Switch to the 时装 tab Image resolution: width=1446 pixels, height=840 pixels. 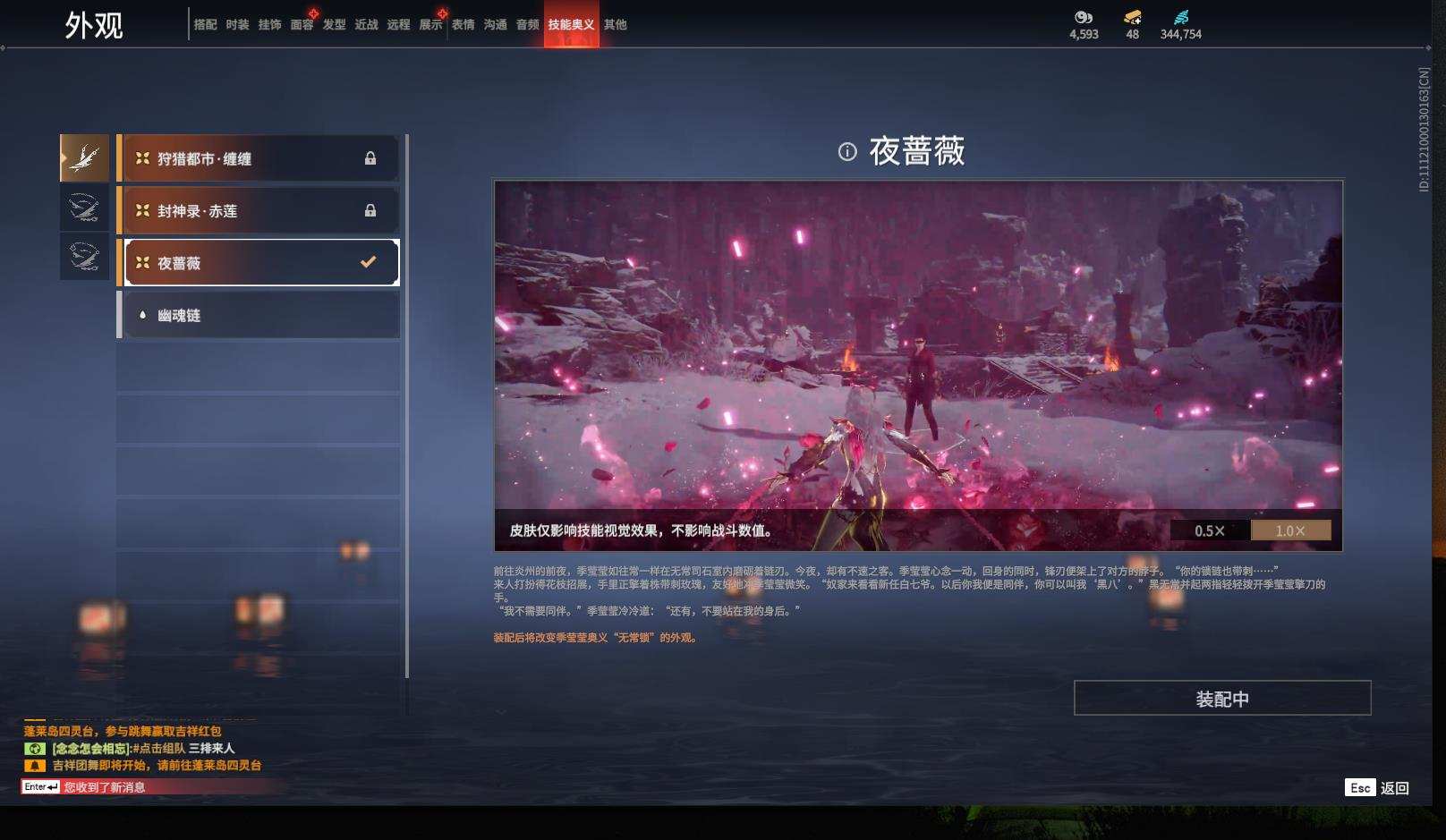(236, 25)
